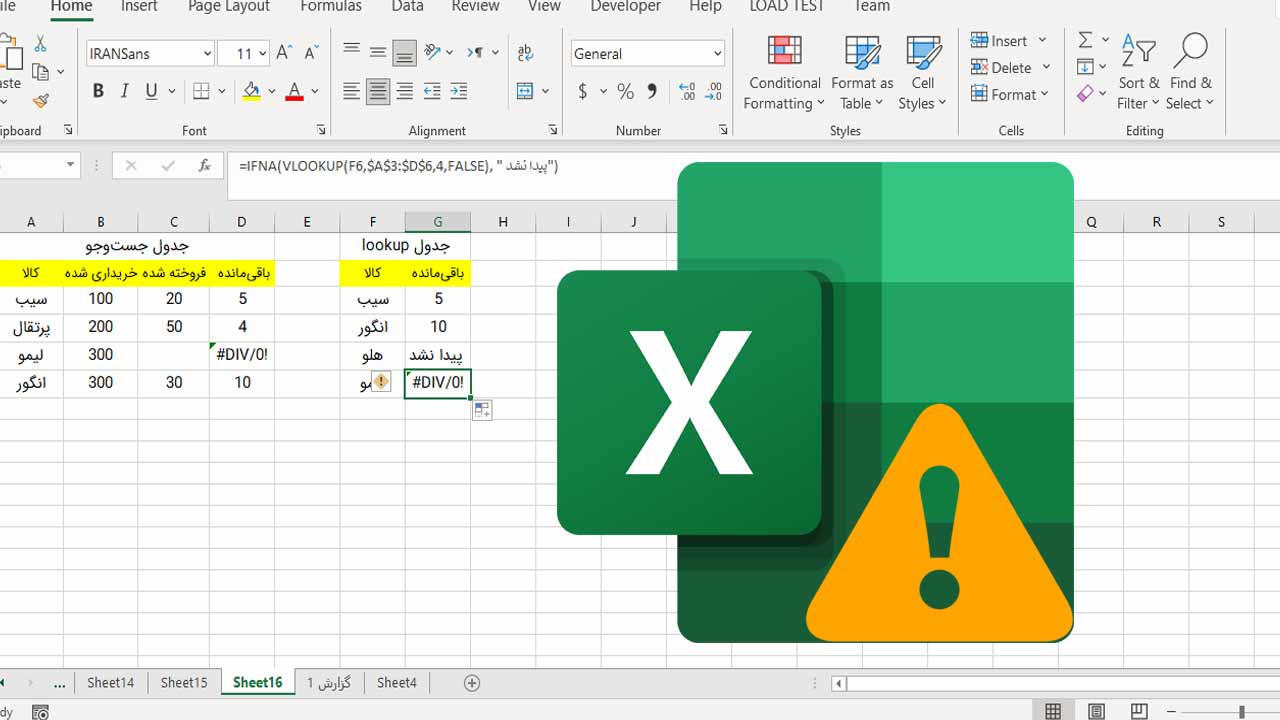
Task: Align text left
Action: (351, 91)
